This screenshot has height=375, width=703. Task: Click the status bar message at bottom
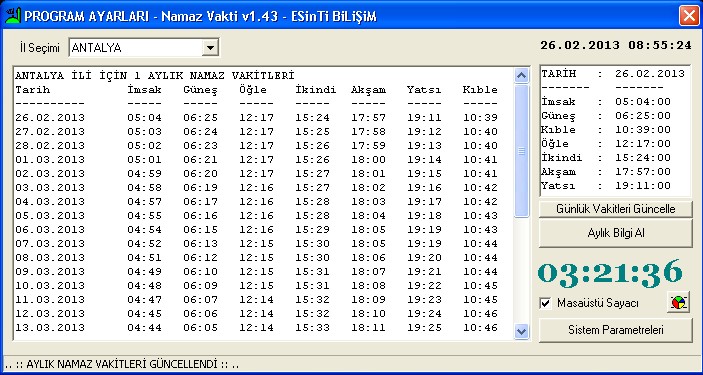point(122,364)
